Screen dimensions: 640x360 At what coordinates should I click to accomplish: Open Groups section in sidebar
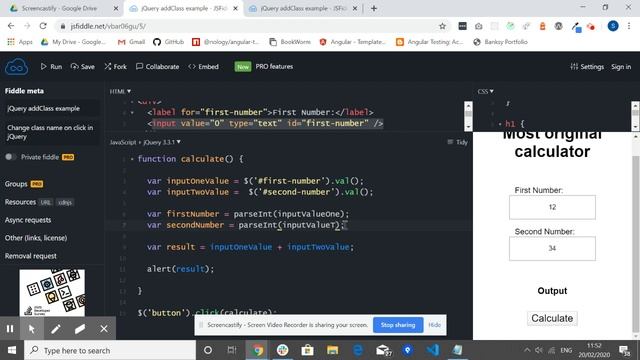click(x=16, y=184)
